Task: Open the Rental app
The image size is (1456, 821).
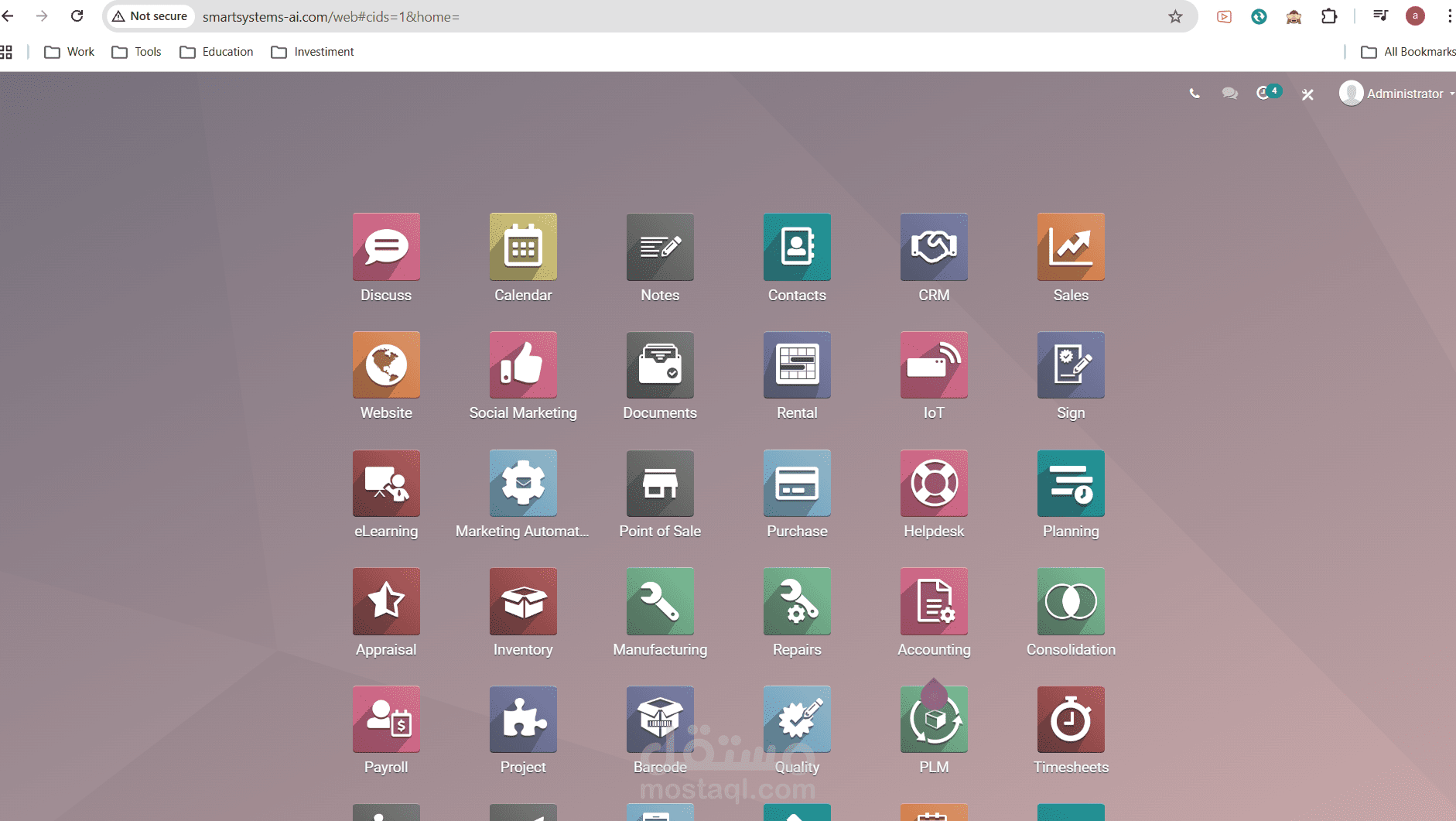Action: point(797,365)
